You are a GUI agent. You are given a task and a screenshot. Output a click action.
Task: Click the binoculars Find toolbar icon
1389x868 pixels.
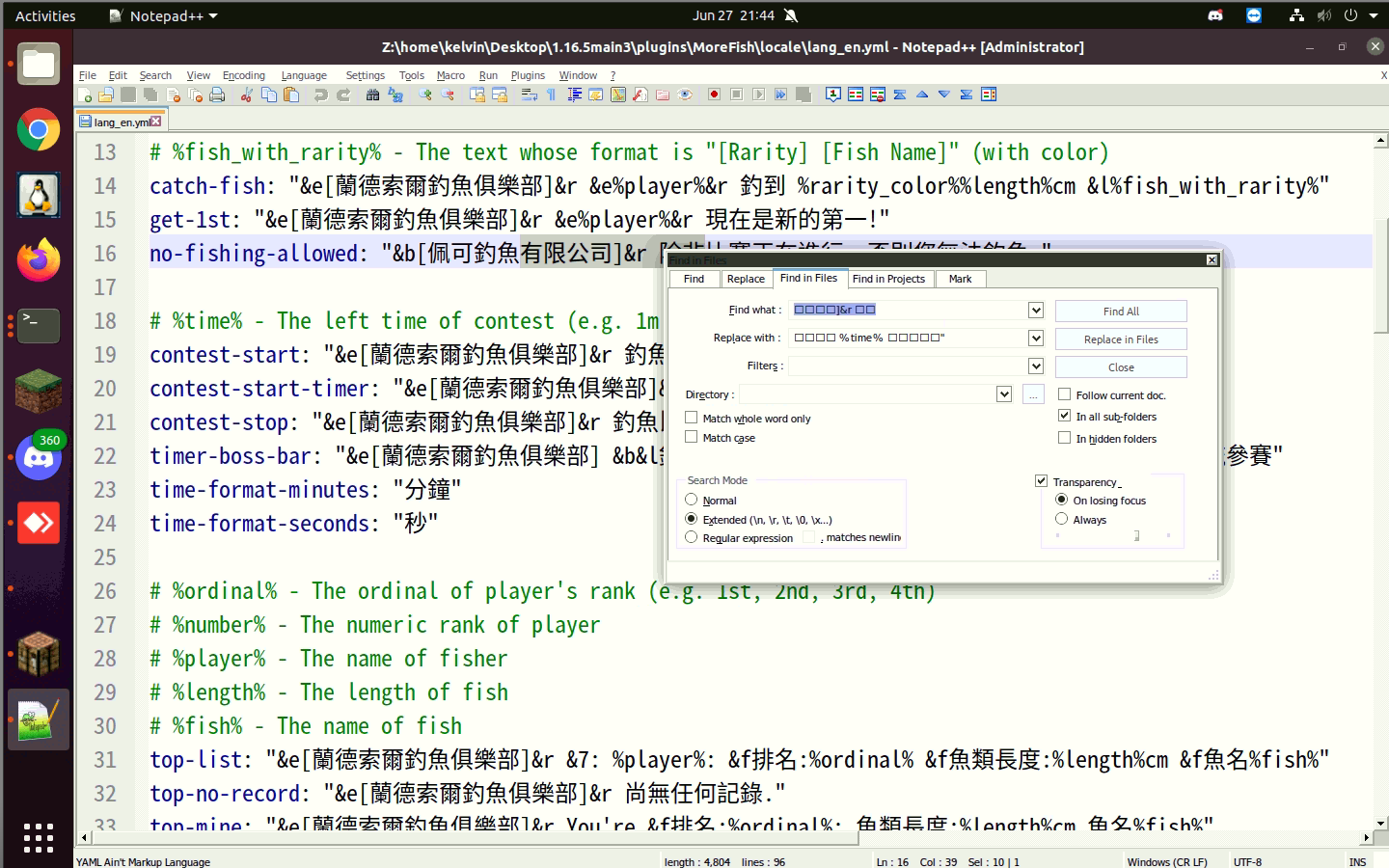[x=372, y=95]
